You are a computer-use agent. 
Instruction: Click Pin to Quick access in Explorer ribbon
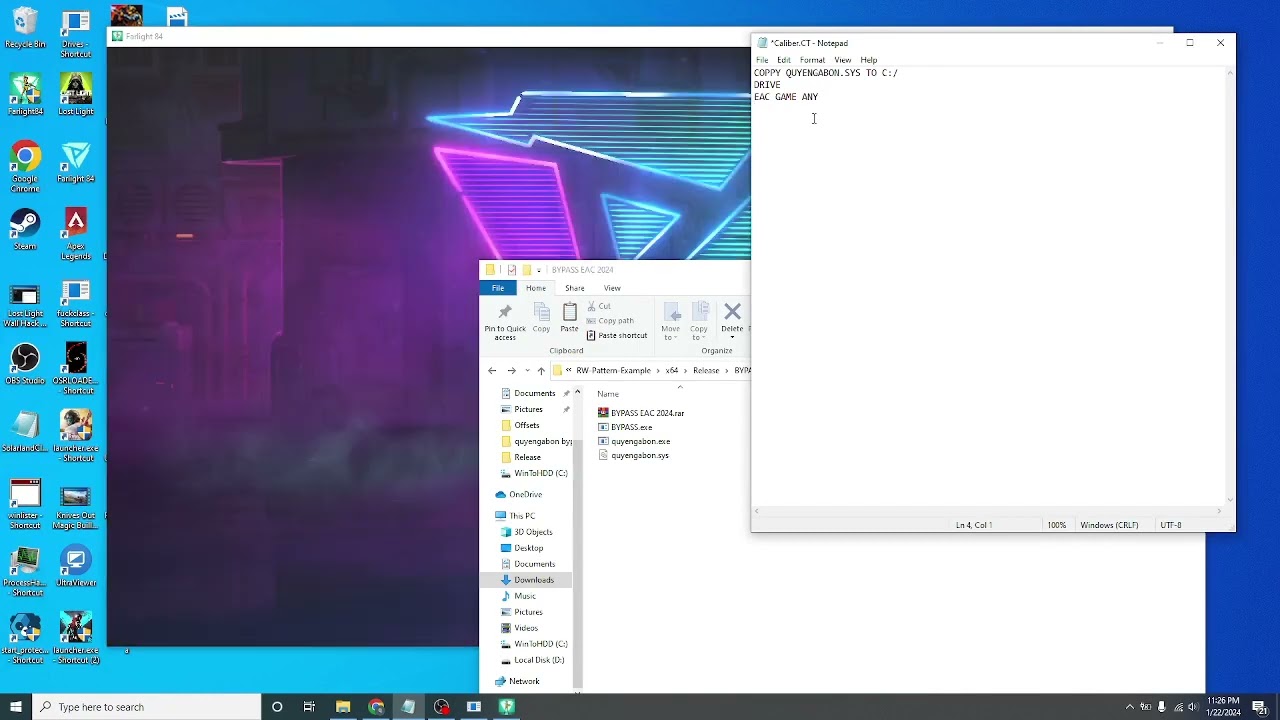click(505, 322)
